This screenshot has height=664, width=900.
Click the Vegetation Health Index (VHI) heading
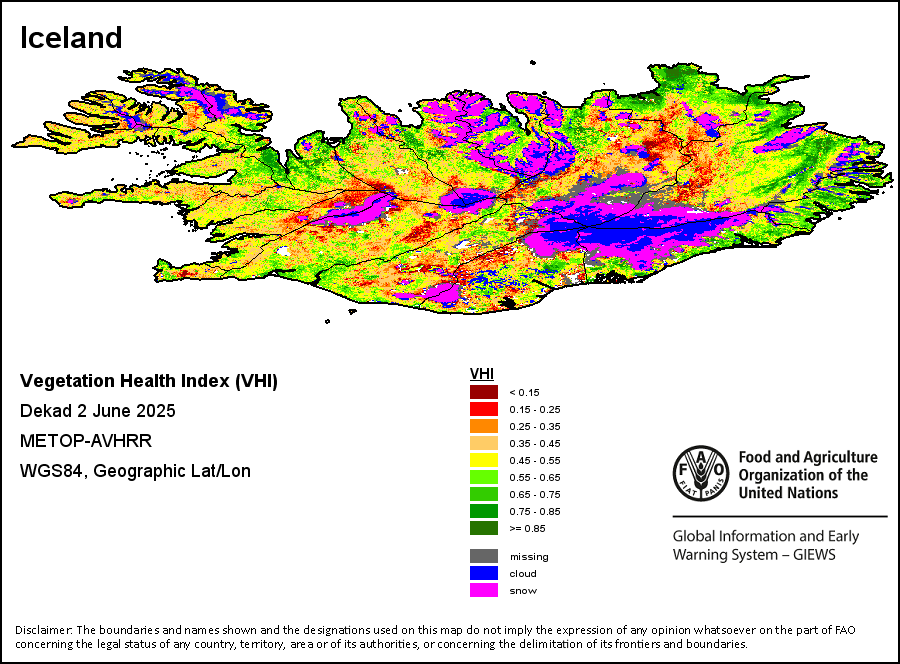click(149, 381)
